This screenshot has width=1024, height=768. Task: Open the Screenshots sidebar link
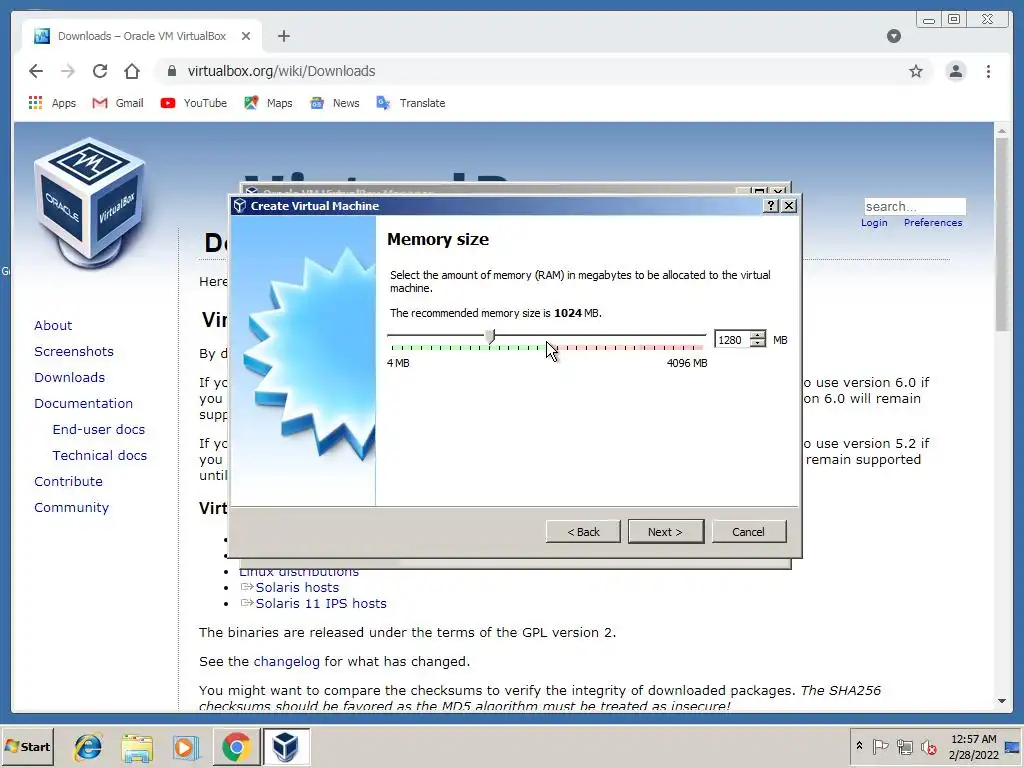pos(74,351)
